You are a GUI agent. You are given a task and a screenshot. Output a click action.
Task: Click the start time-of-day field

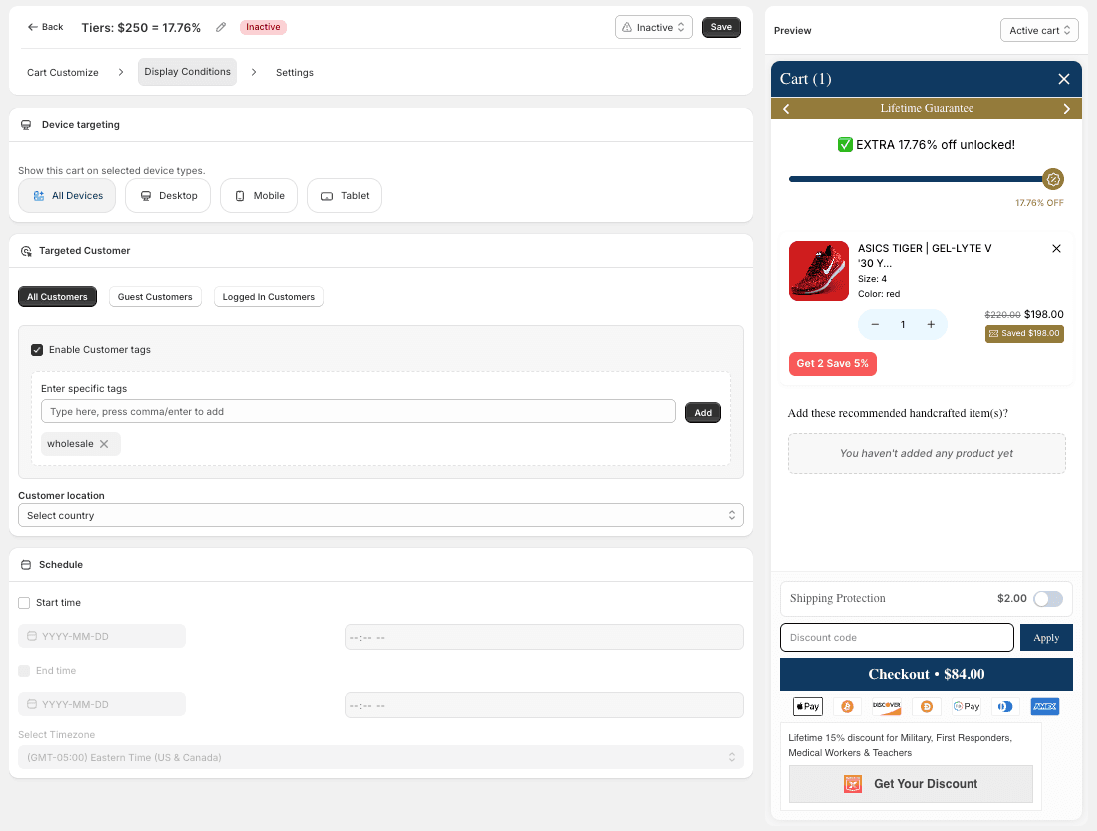(x=544, y=637)
